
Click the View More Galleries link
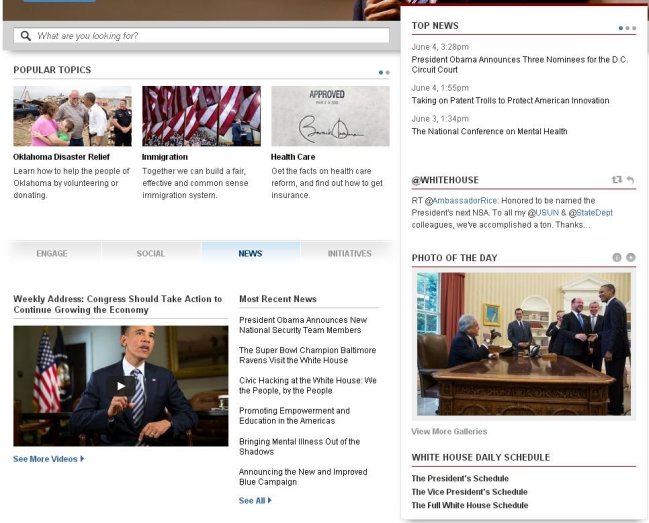point(449,431)
